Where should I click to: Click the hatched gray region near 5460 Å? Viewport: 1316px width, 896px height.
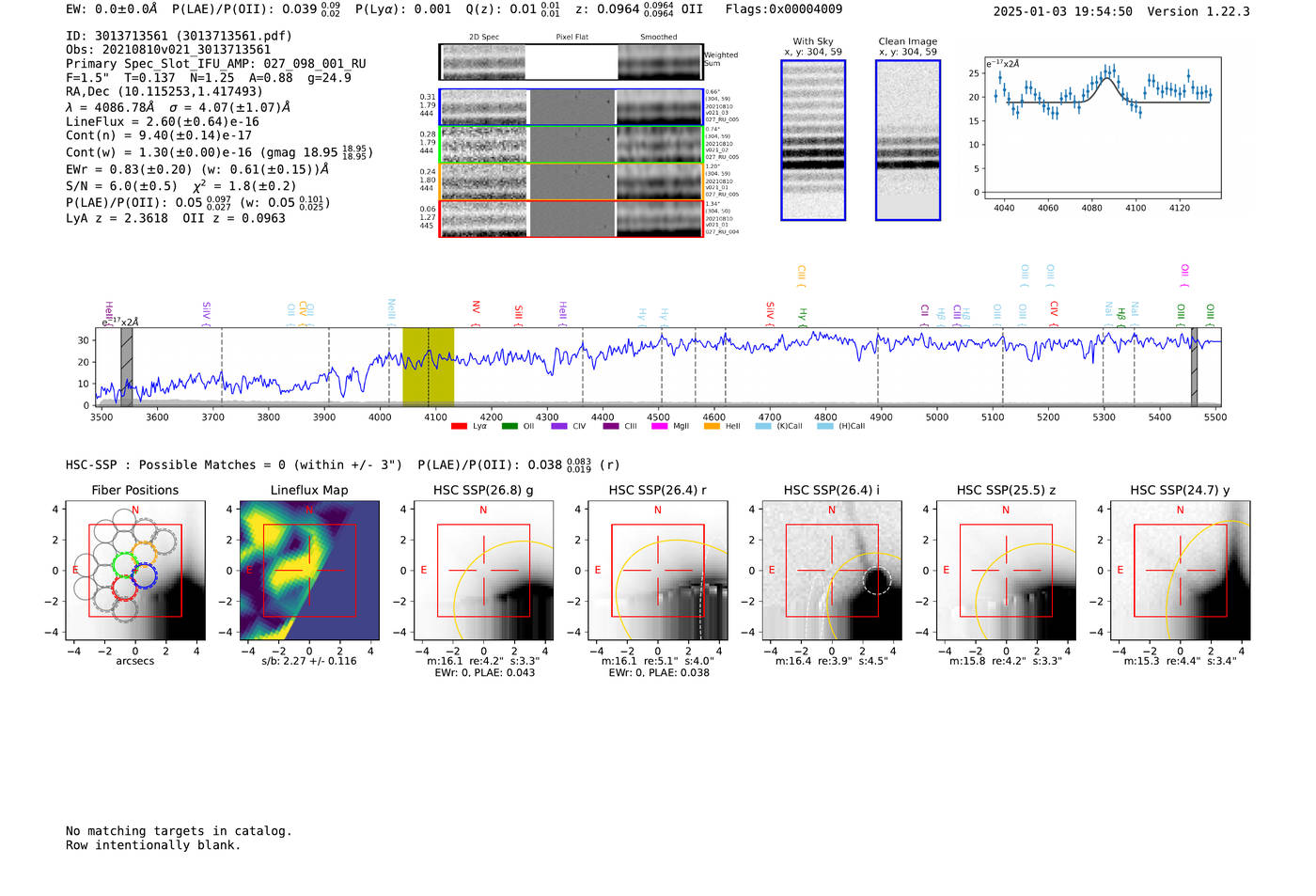(x=1195, y=367)
